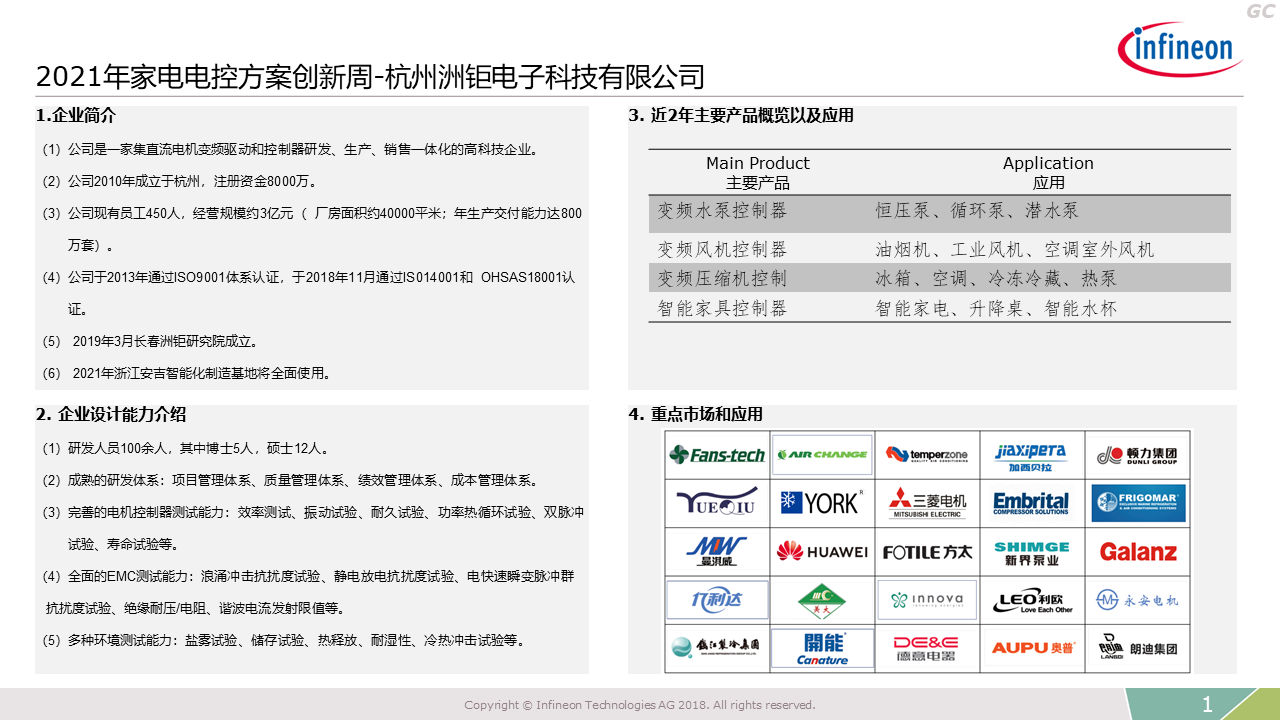Select the FOTILE 方太 logo
Image resolution: width=1280 pixels, height=720 pixels.
pos(927,552)
